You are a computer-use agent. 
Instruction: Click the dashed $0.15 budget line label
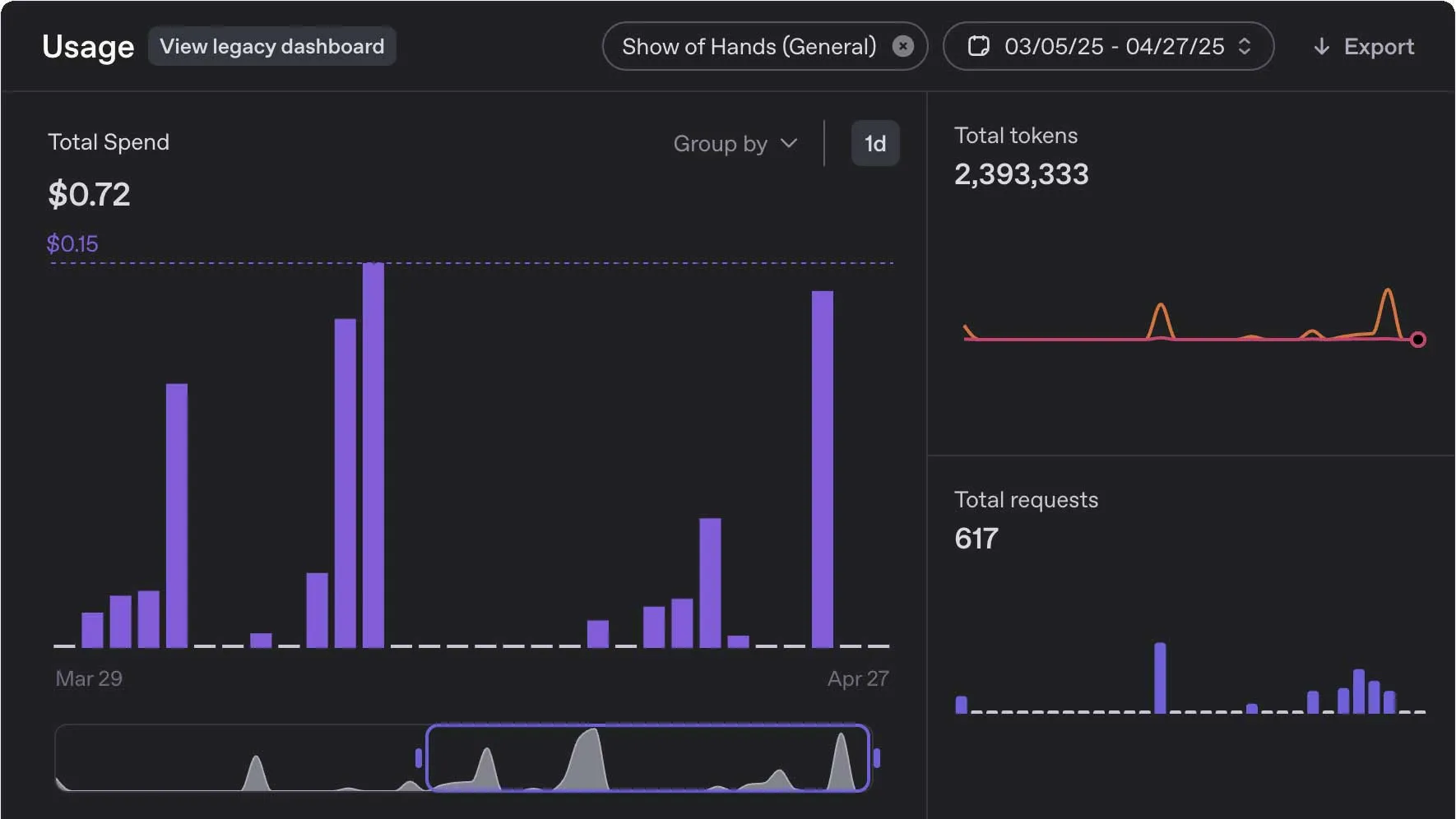(72, 243)
